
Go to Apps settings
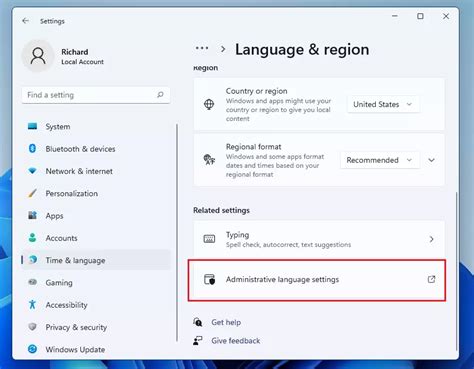[96, 216]
